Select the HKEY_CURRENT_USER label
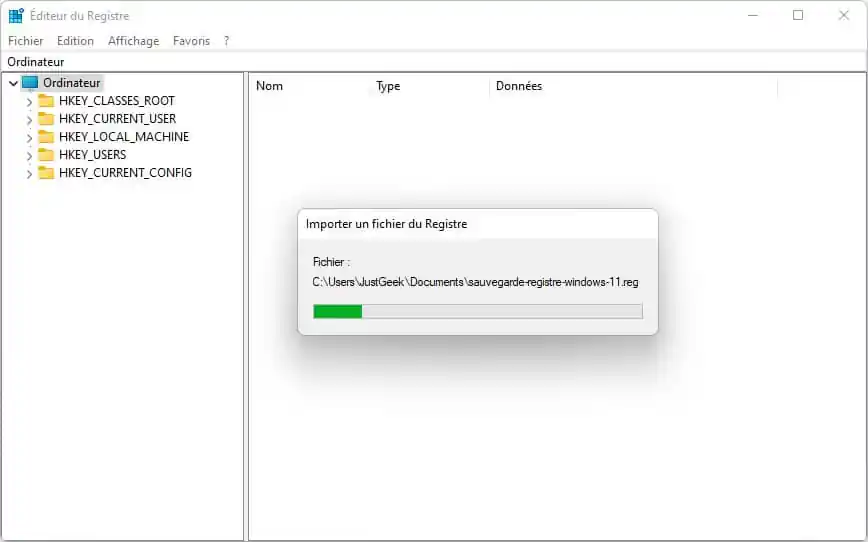The image size is (868, 542). pos(117,118)
